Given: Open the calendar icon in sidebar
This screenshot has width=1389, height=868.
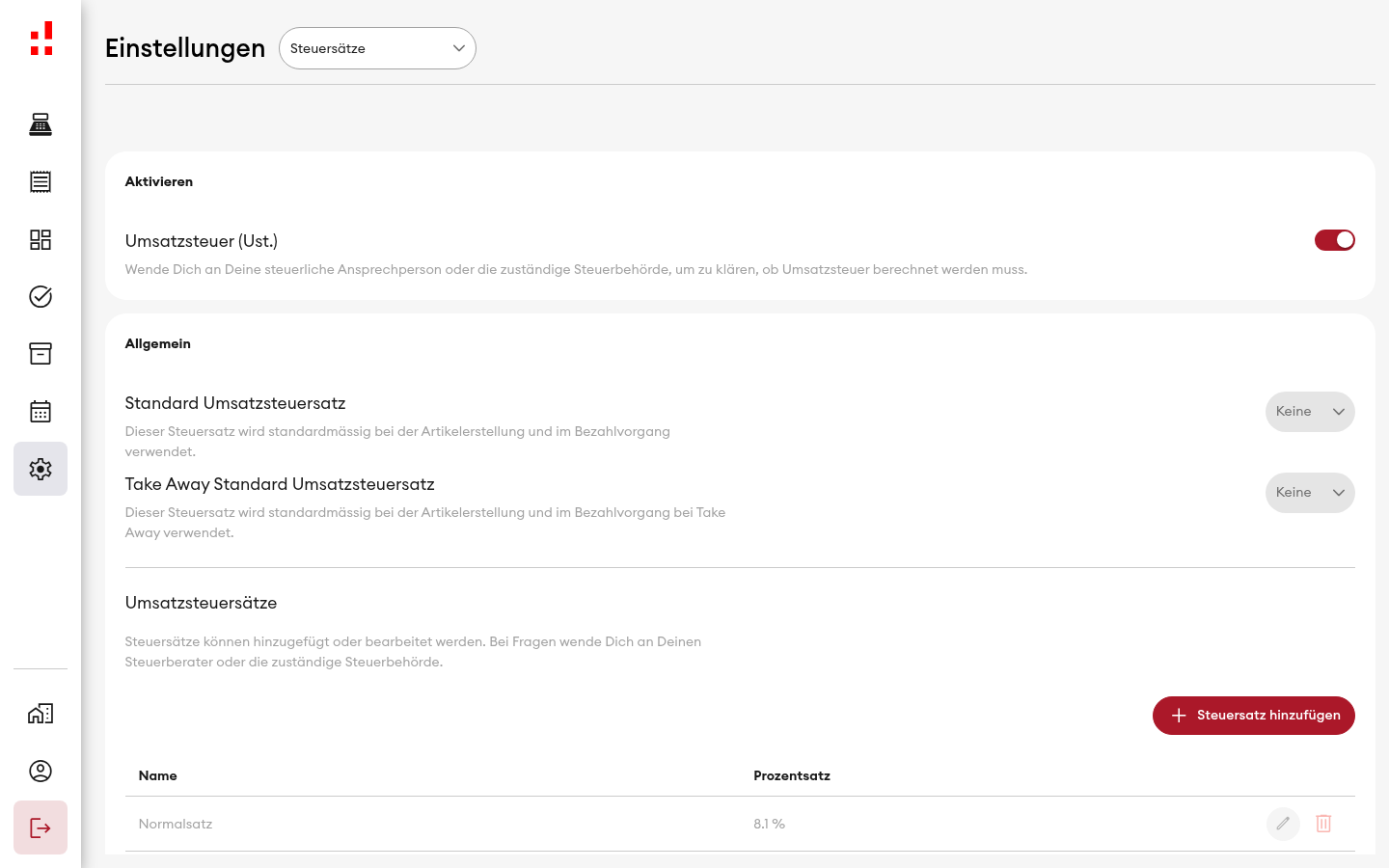Looking at the screenshot, I should pyautogui.click(x=41, y=412).
